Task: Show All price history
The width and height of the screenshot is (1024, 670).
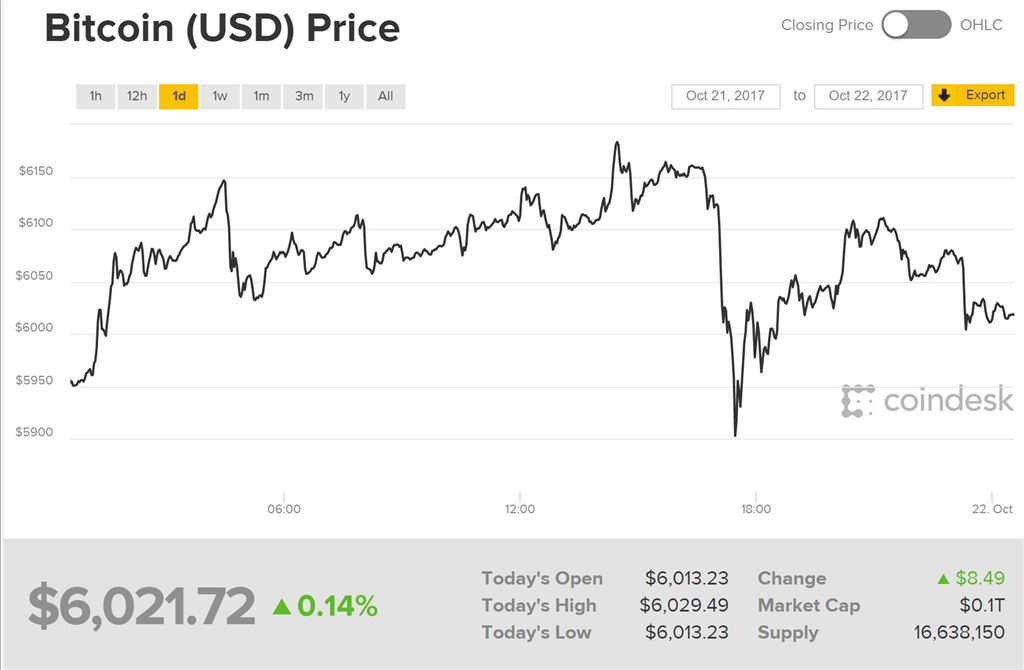Action: tap(386, 96)
